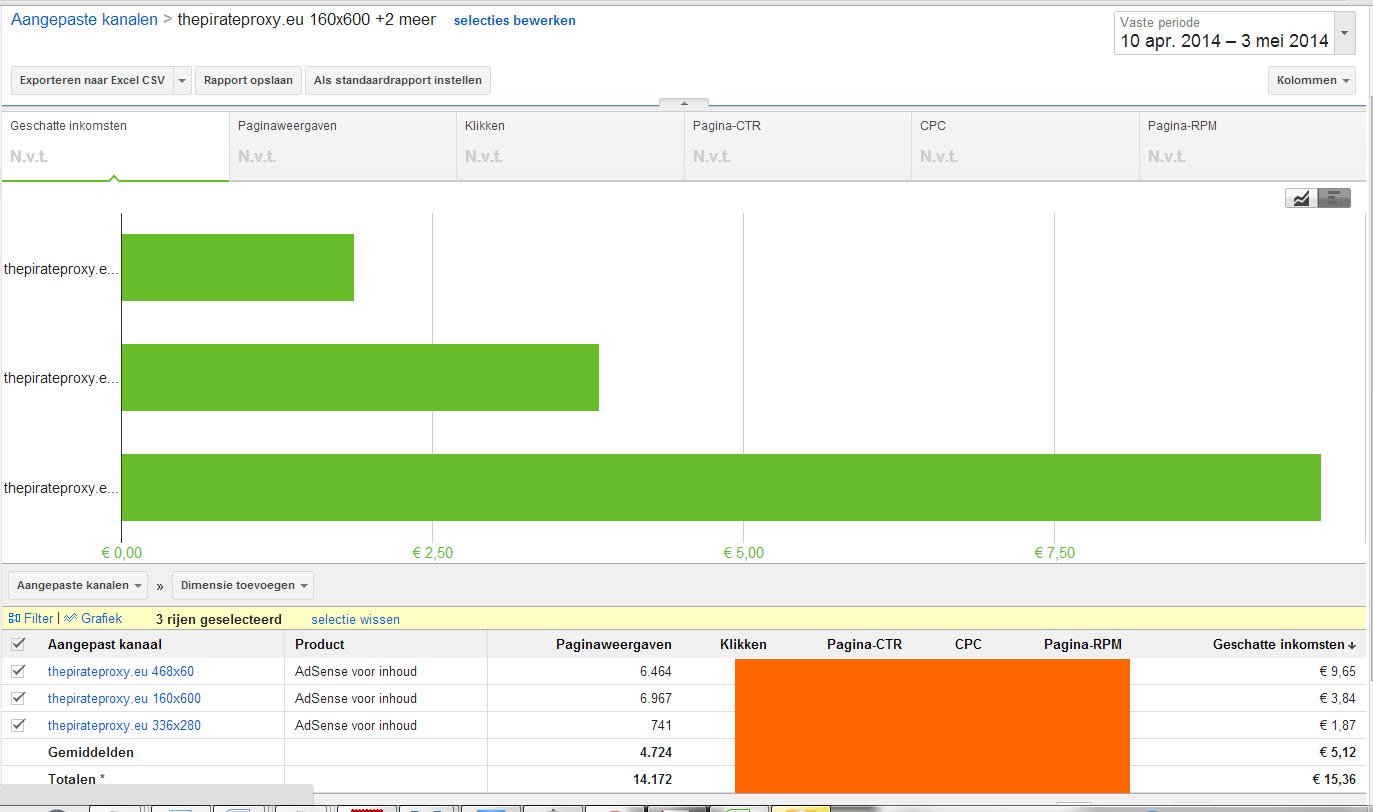Click the shortest green bar in chart
Image resolution: width=1373 pixels, height=812 pixels.
pyautogui.click(x=238, y=267)
